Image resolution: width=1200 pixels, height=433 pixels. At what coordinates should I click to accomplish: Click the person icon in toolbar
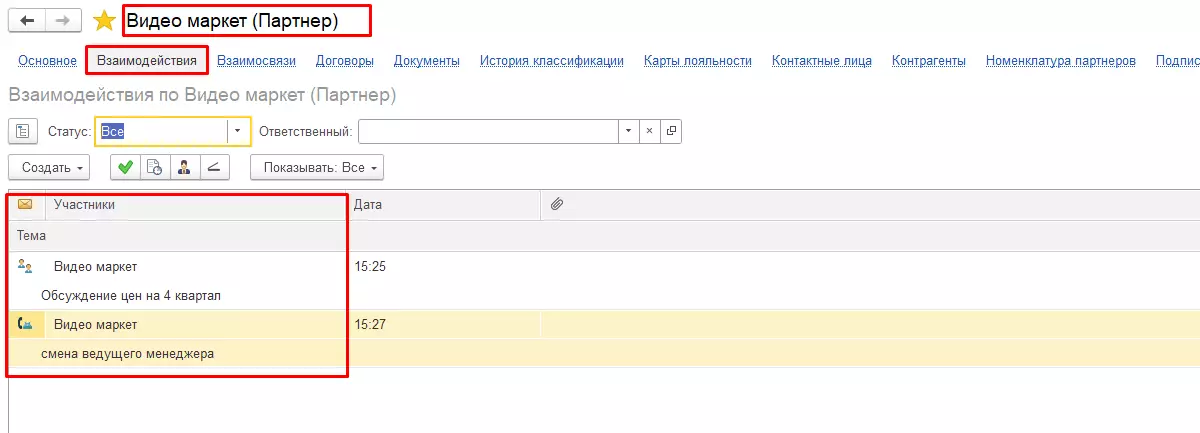pos(184,168)
